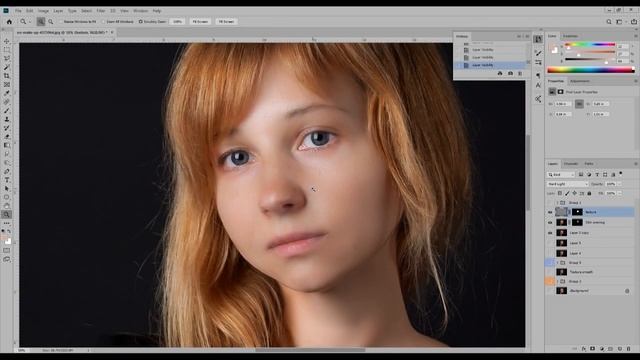The width and height of the screenshot is (640, 360).
Task: Add layer mask at Layers panel bottom
Action: [593, 349]
